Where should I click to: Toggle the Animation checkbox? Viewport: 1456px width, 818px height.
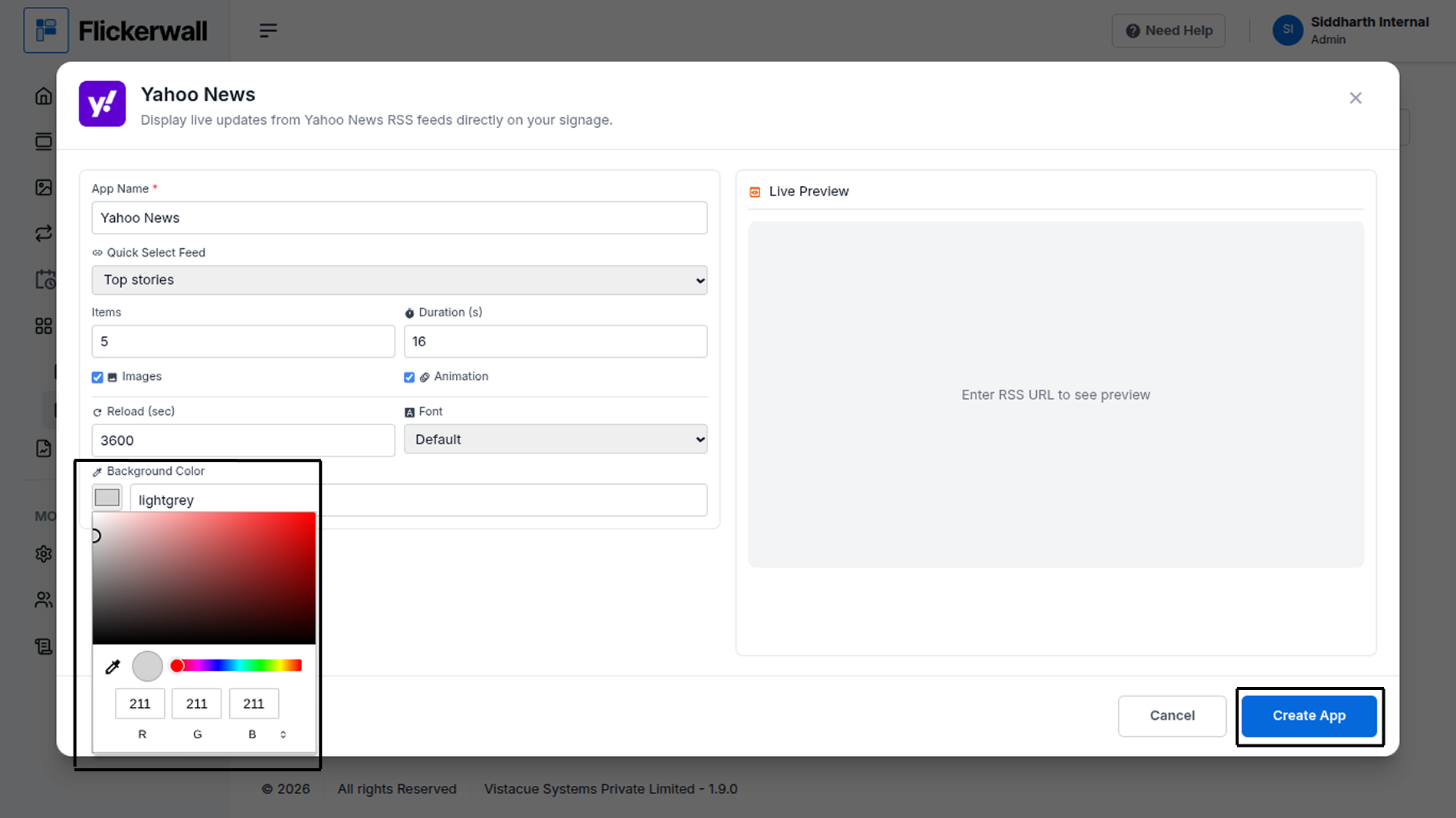tap(409, 377)
